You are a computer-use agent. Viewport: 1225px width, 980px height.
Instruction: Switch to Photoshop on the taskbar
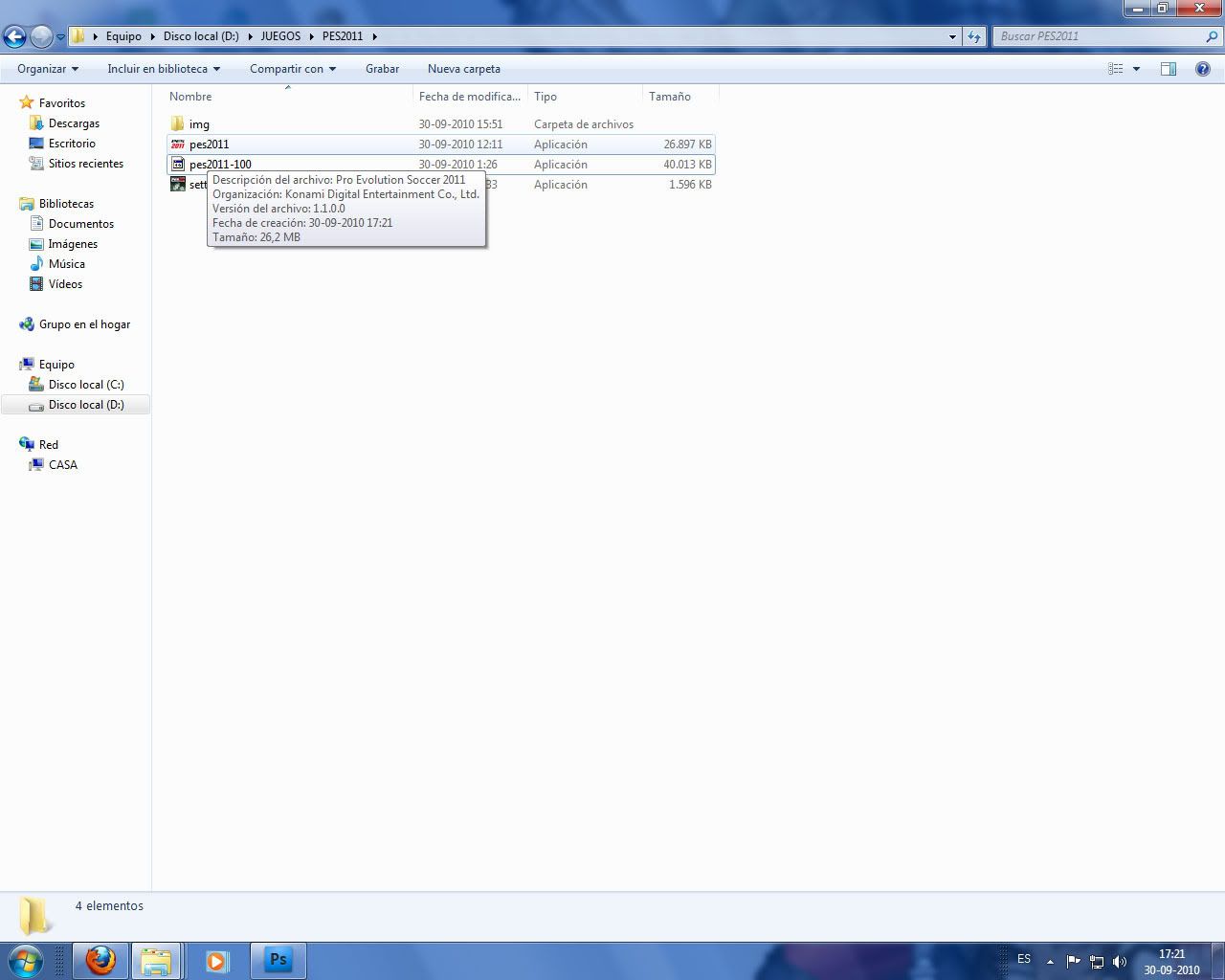click(278, 960)
